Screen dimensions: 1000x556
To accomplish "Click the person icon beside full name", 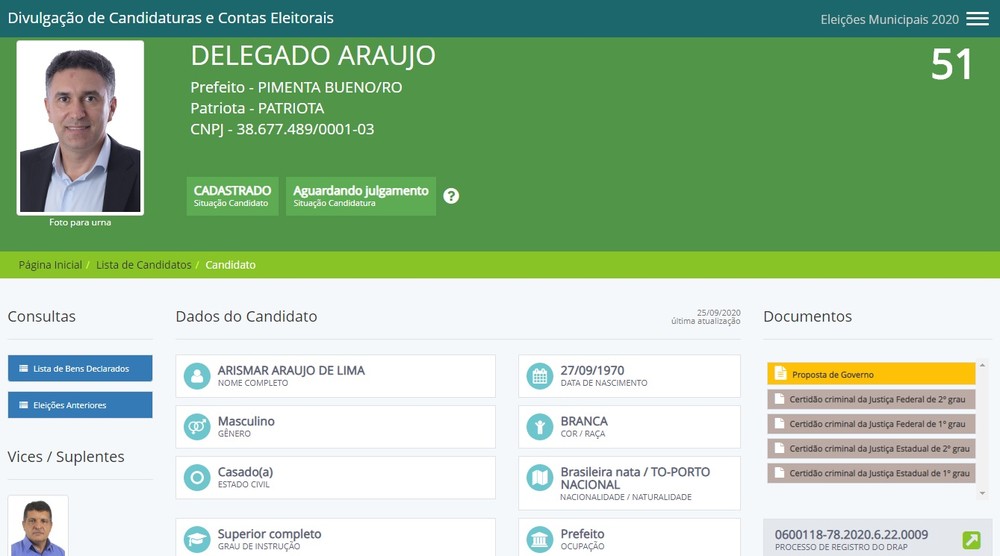I will pos(197,377).
